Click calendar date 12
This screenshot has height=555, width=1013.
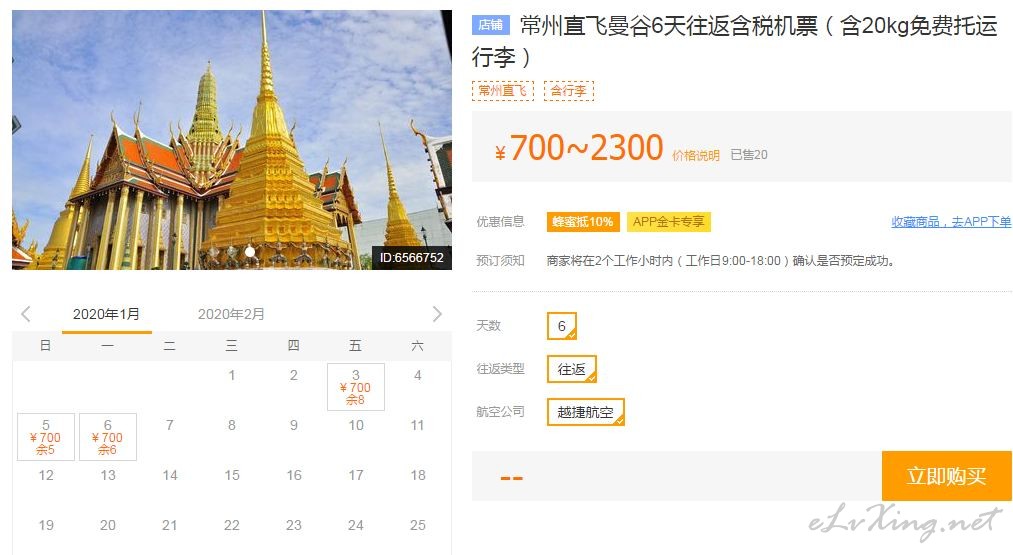click(46, 475)
